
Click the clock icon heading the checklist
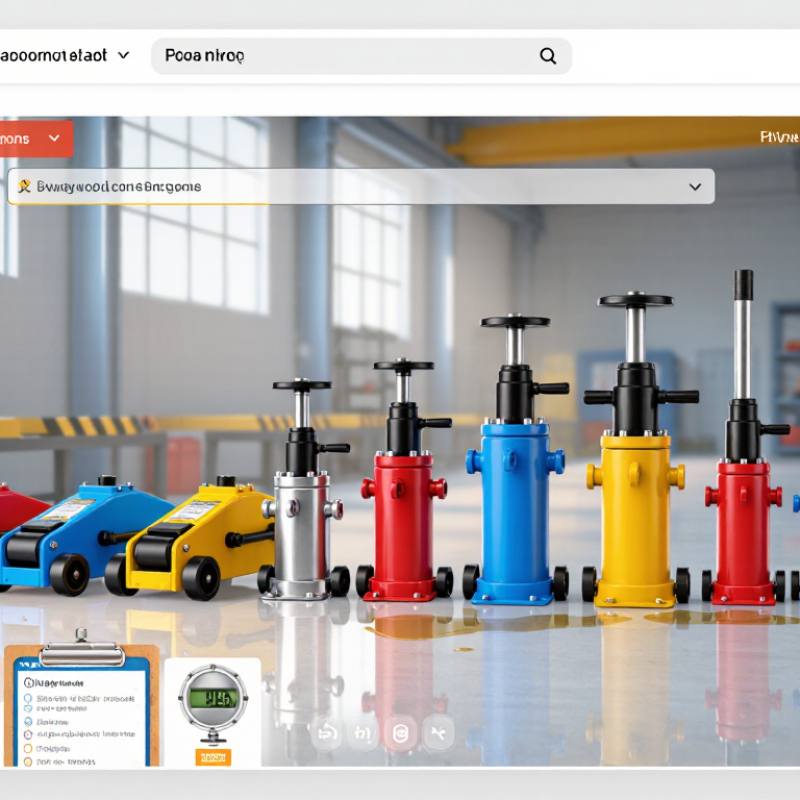[29, 683]
